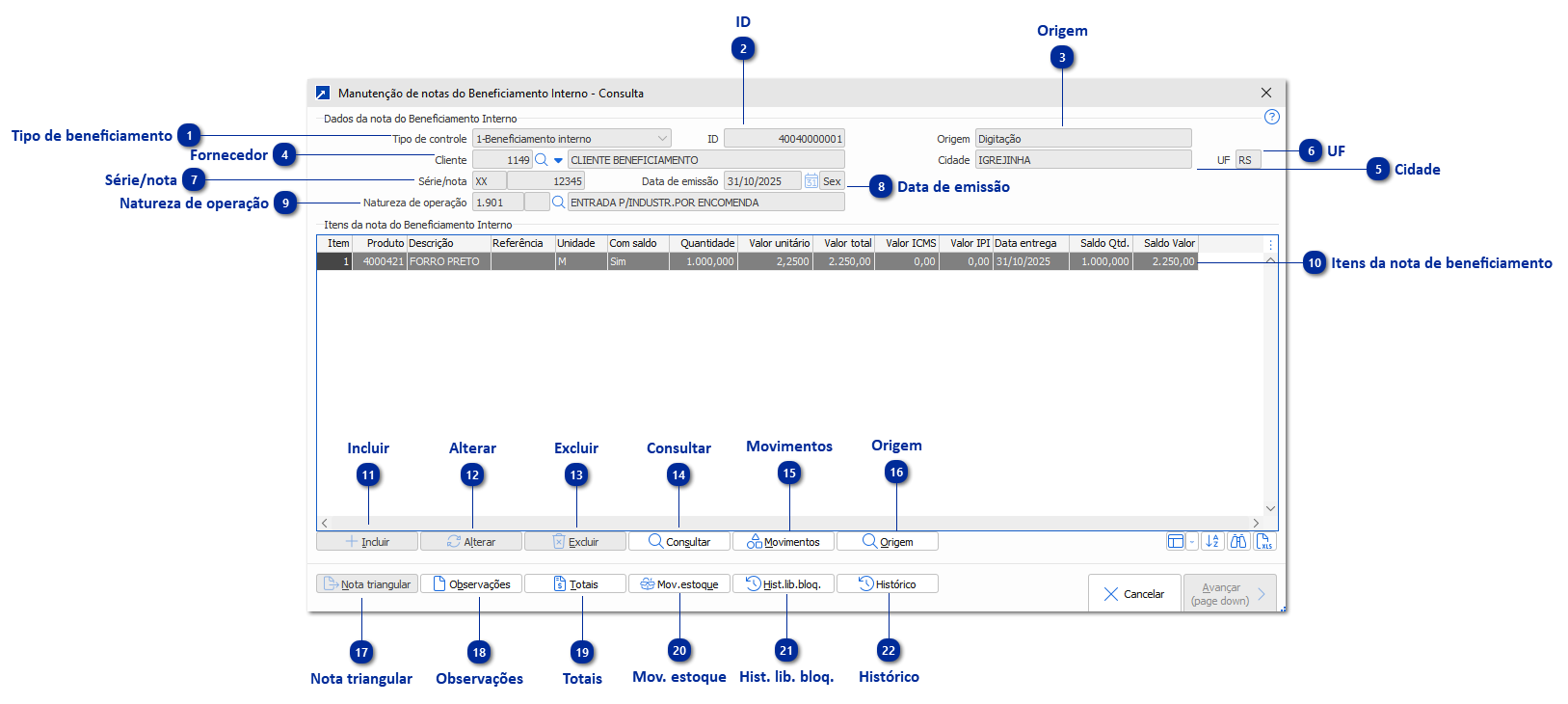Click the Excluir button
The height and width of the screenshot is (704, 1568).
click(575, 542)
